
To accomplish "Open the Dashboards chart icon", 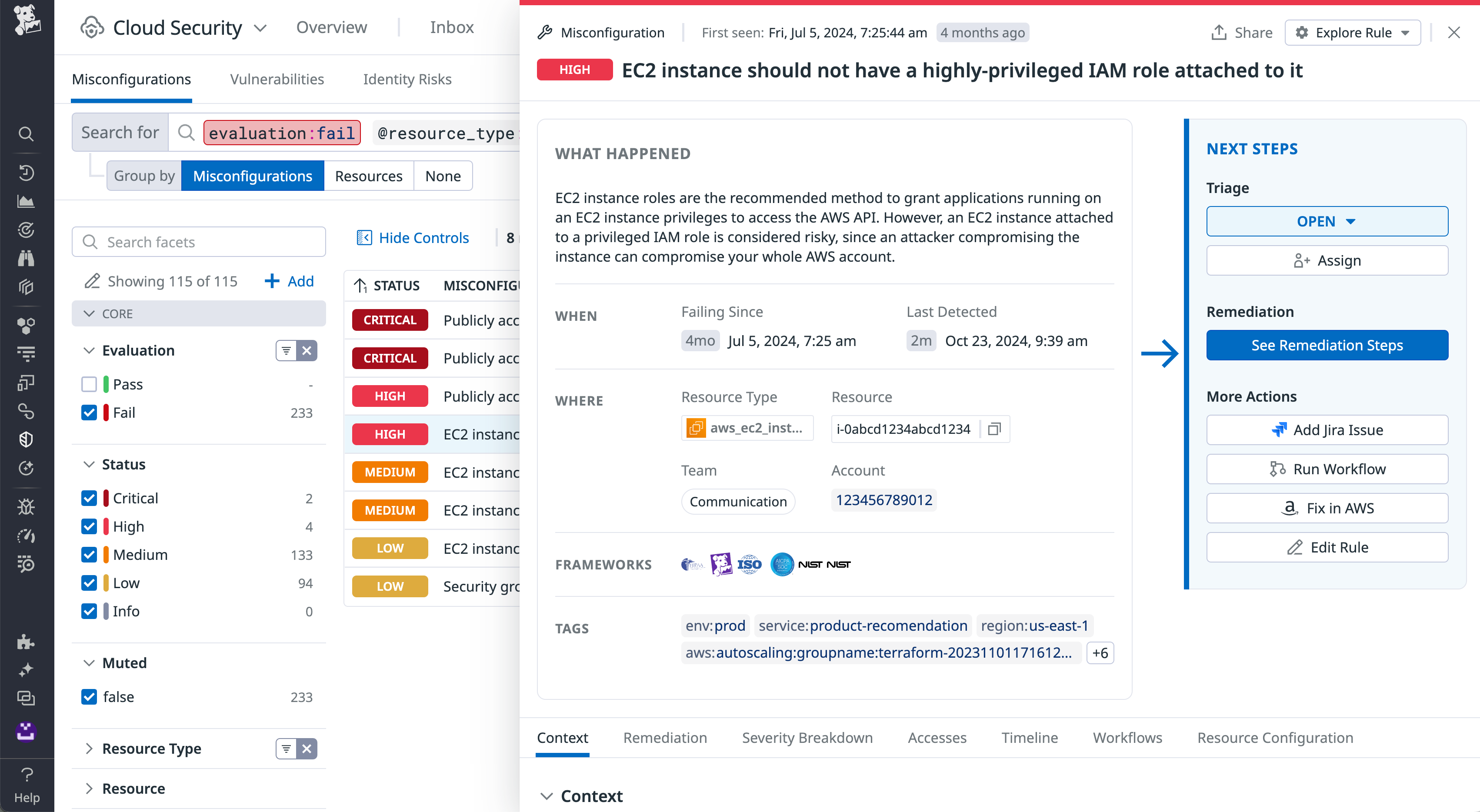I will [27, 202].
